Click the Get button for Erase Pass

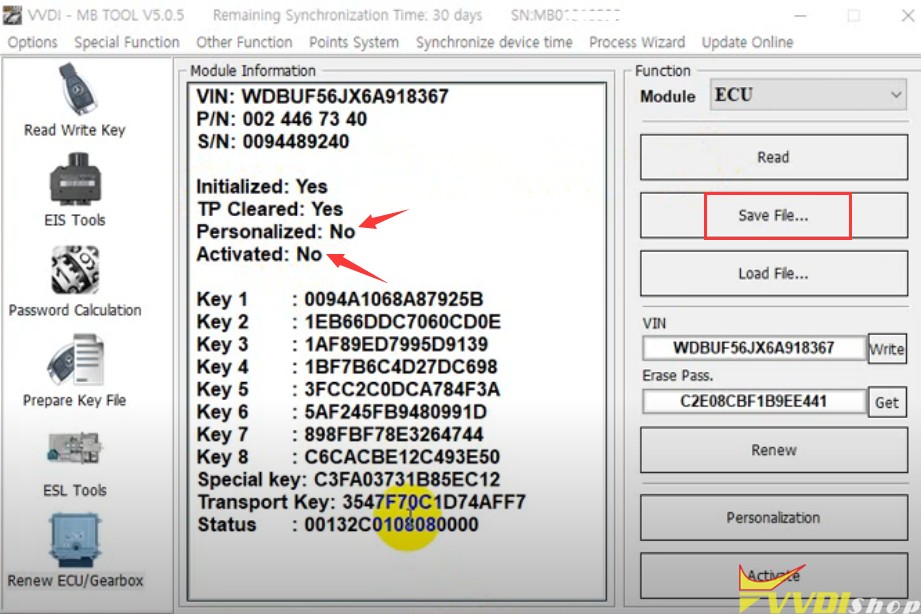(887, 402)
